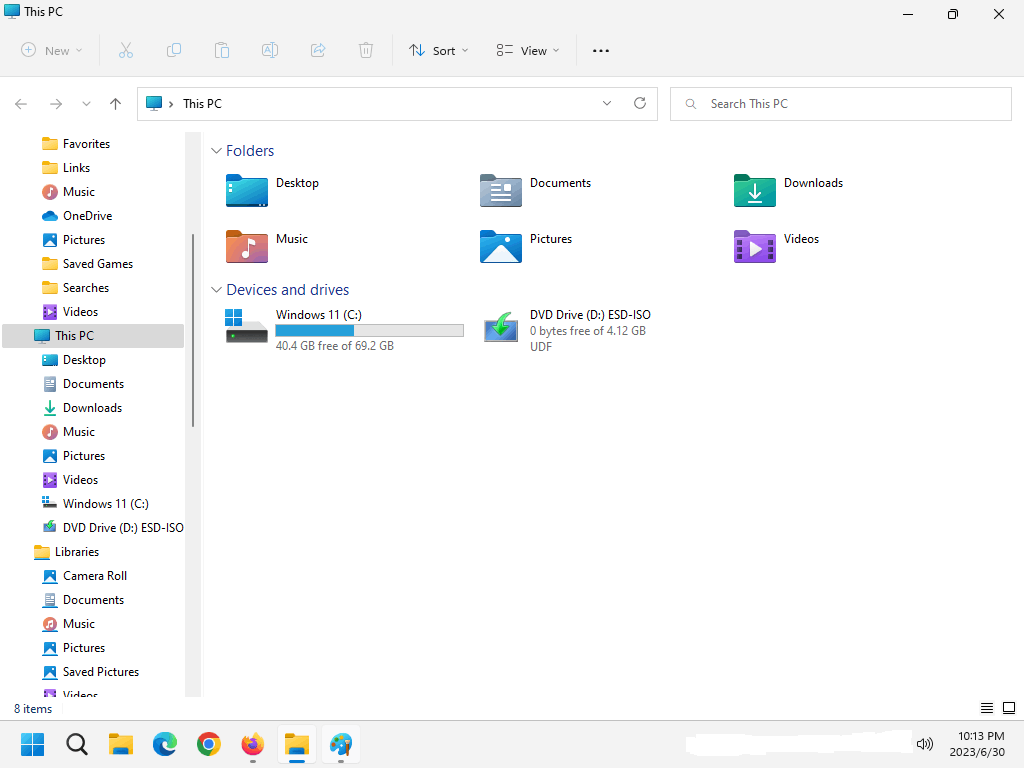Open the Pictures folder in Folders

click(526, 246)
